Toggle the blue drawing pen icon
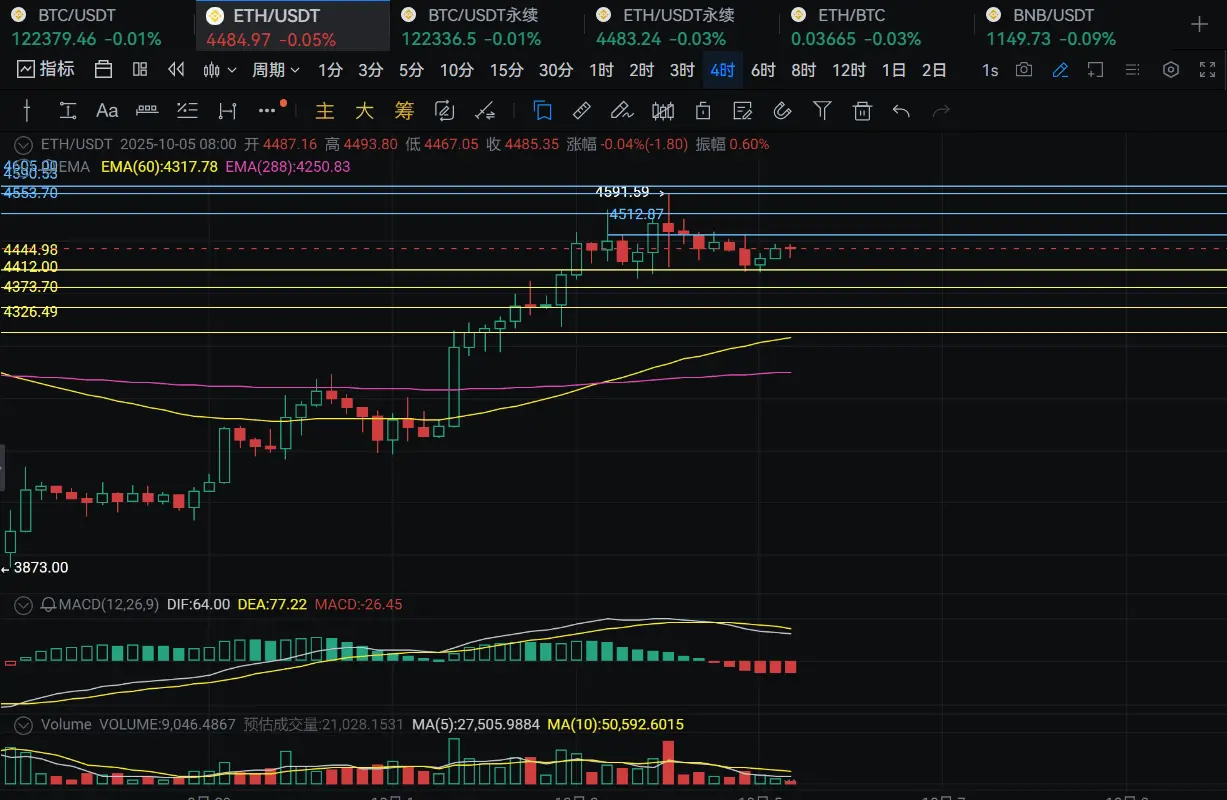This screenshot has width=1227, height=800. tap(1060, 70)
